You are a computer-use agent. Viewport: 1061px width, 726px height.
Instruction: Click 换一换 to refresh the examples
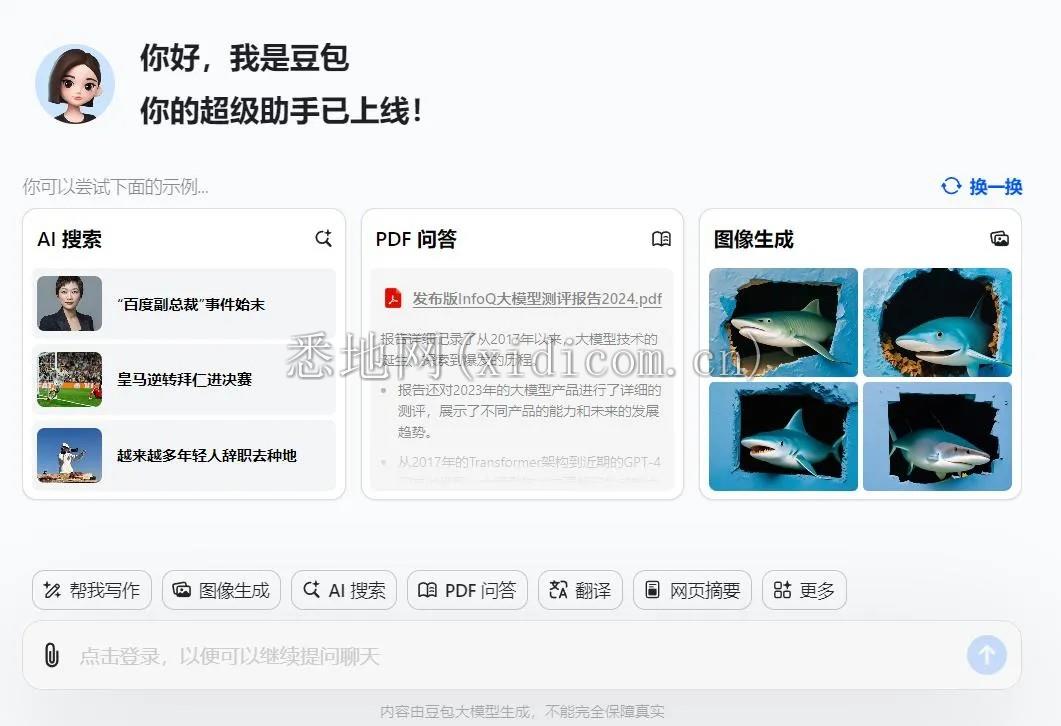[997, 186]
